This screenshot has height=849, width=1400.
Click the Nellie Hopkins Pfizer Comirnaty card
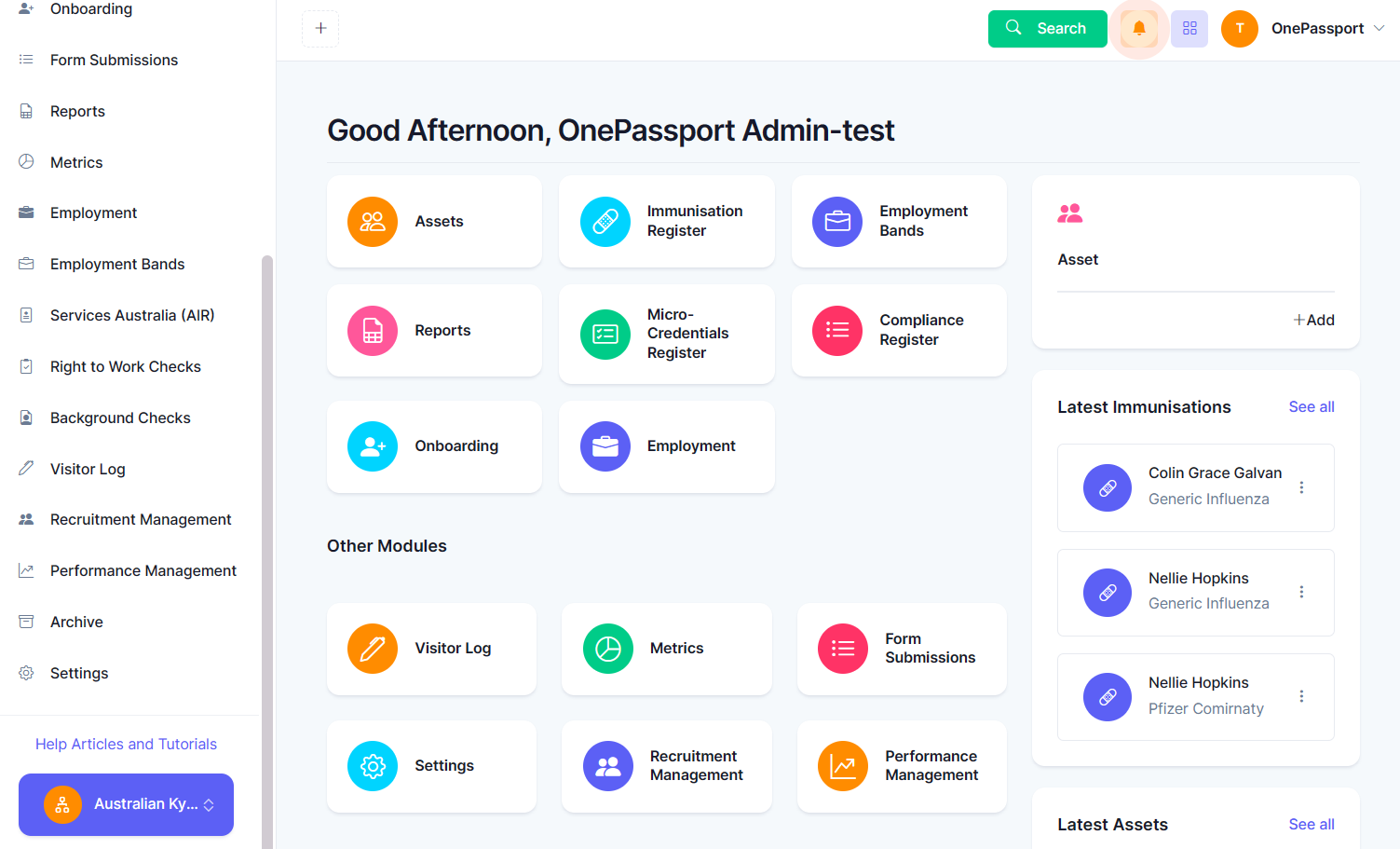click(x=1195, y=697)
